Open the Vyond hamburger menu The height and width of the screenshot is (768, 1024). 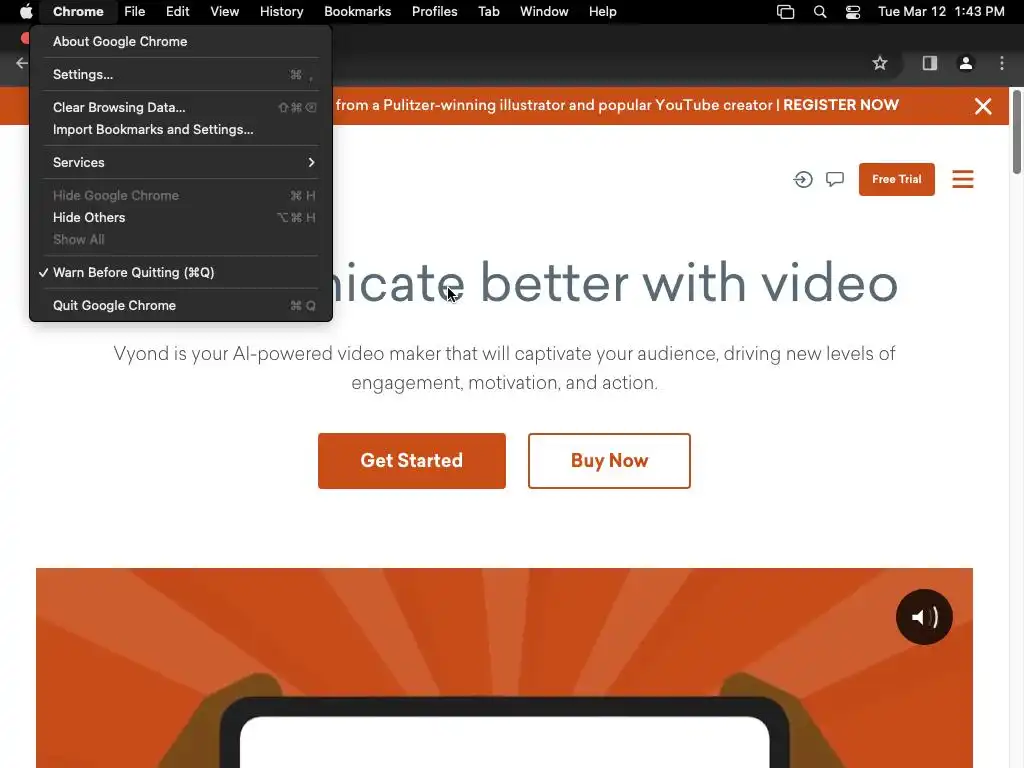[x=963, y=179]
